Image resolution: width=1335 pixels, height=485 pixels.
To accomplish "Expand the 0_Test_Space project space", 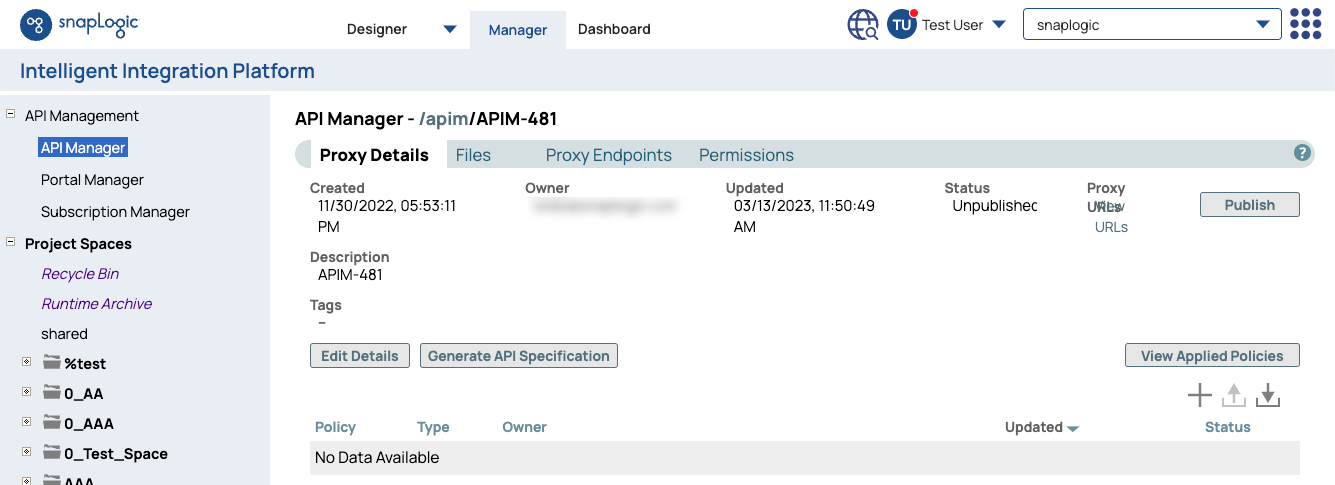I will point(27,453).
